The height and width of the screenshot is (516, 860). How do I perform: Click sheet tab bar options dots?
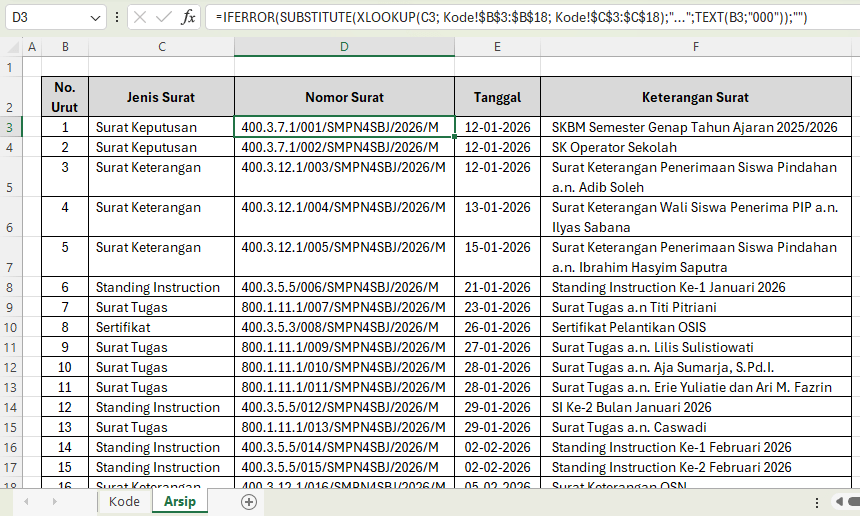(817, 502)
